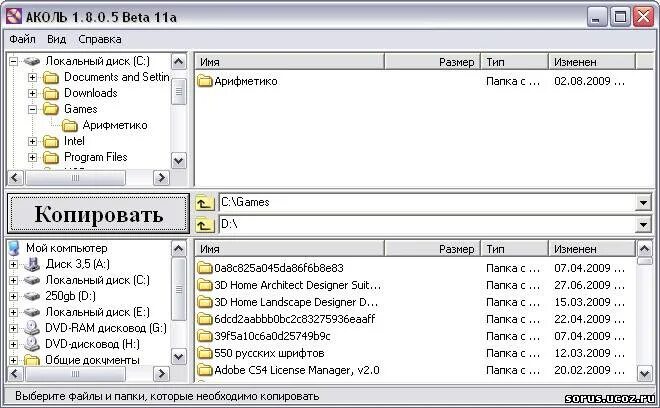The width and height of the screenshot is (660, 408).
Task: Click the DVD-дисковод (H:) icon
Action: [x=32, y=344]
